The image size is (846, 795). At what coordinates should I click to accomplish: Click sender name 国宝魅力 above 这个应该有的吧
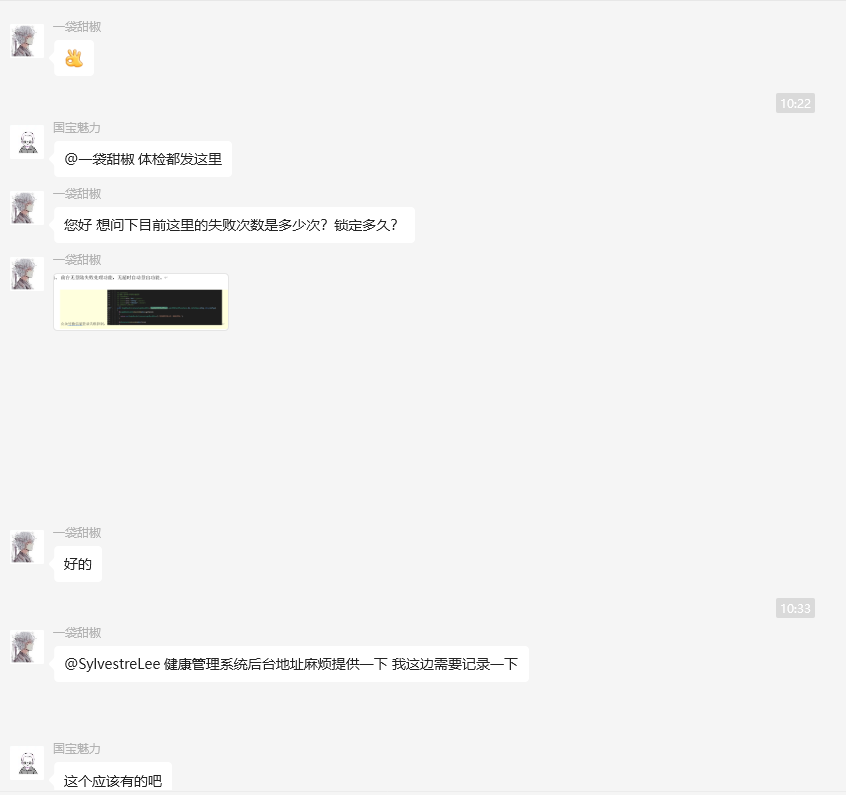coord(77,749)
